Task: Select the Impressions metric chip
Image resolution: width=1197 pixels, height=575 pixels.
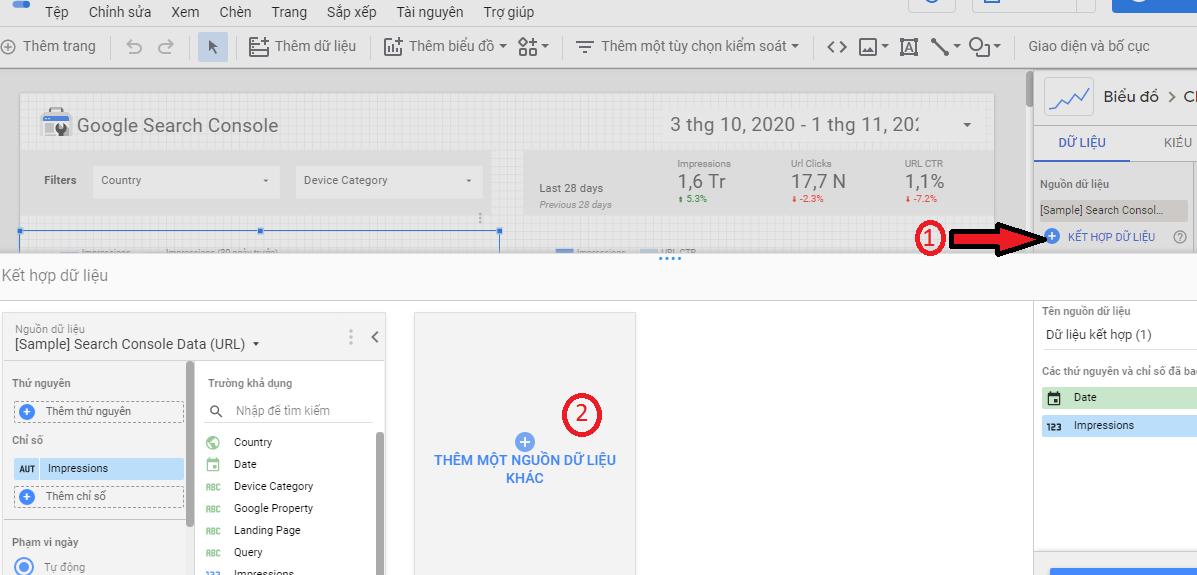Action: [x=98, y=469]
